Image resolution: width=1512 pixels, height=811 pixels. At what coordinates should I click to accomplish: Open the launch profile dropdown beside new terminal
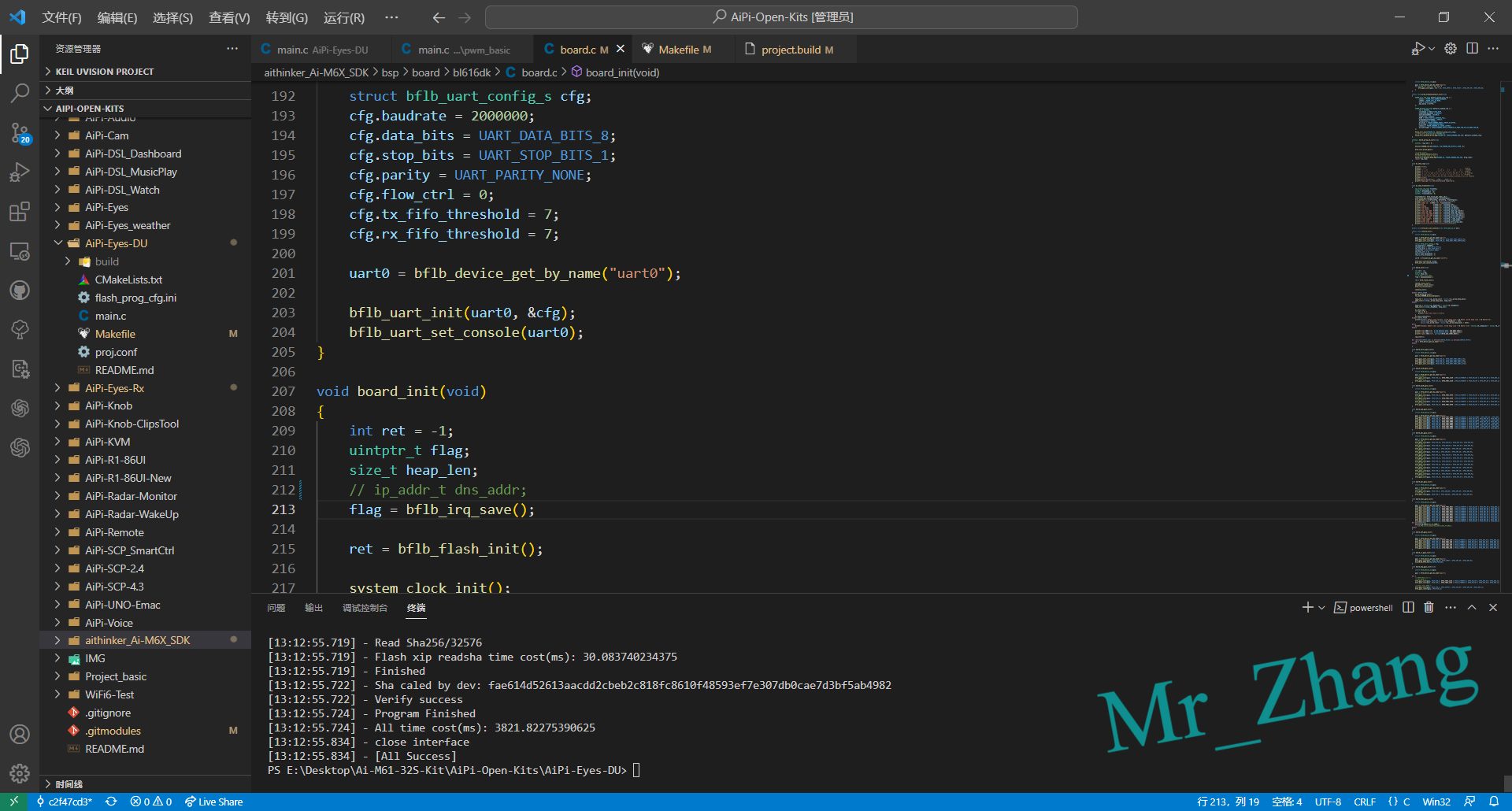1321,607
